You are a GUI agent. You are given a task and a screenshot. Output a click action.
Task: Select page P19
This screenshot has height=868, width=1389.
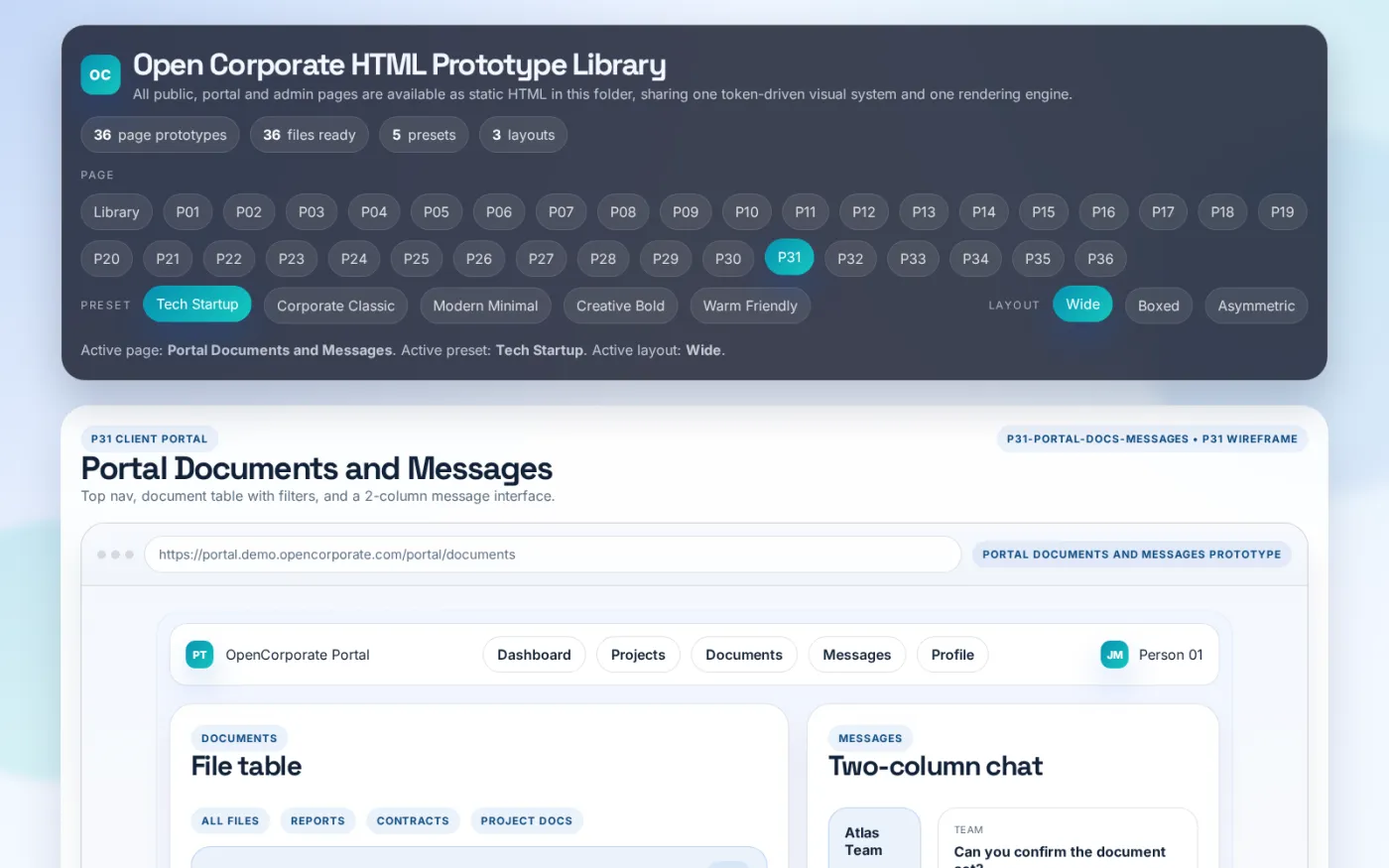[x=1283, y=211]
